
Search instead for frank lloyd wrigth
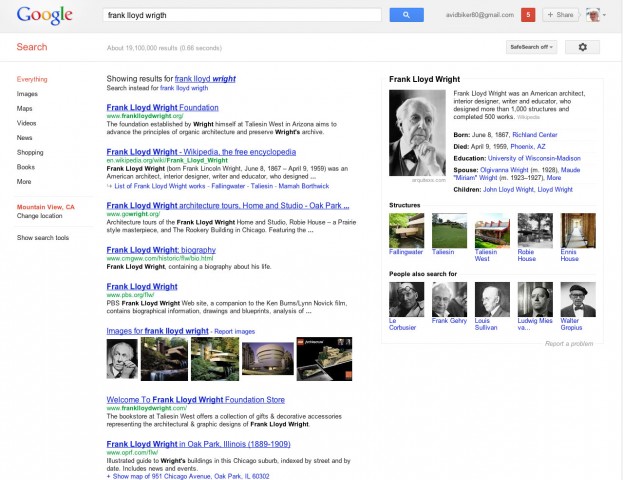pyautogui.click(x=184, y=88)
